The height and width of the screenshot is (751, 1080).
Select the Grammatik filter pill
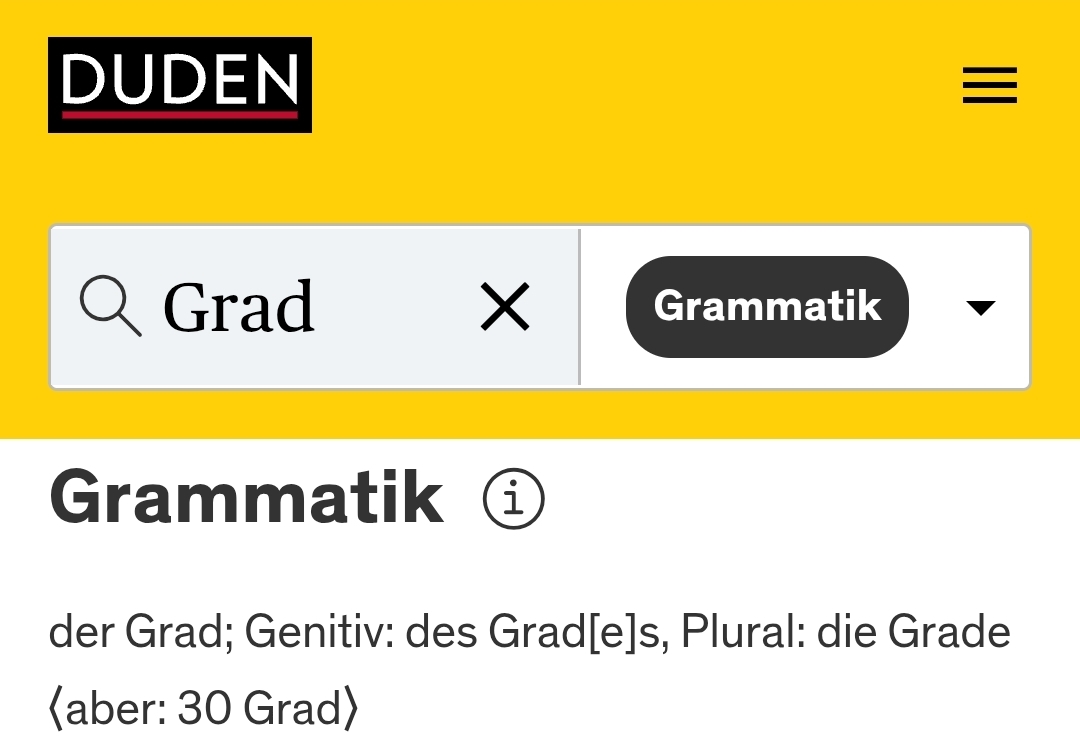(x=767, y=307)
